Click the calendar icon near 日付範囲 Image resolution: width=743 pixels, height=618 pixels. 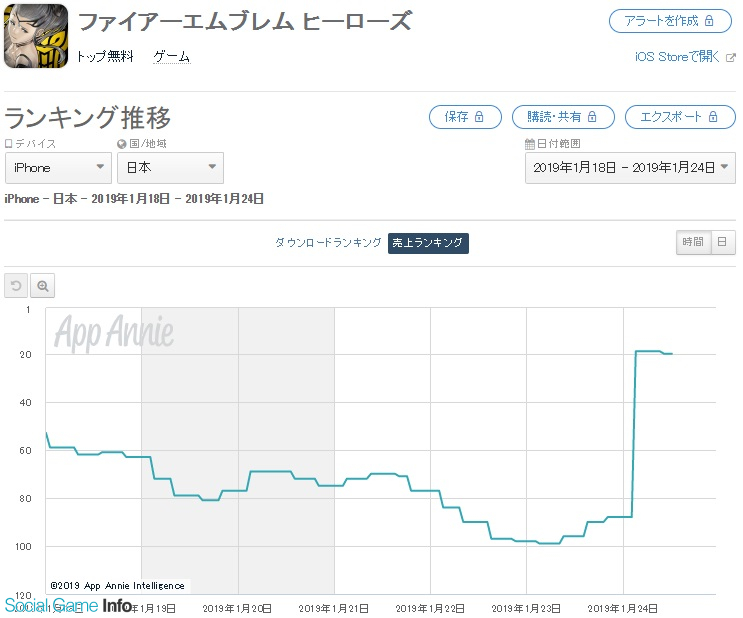pos(530,144)
